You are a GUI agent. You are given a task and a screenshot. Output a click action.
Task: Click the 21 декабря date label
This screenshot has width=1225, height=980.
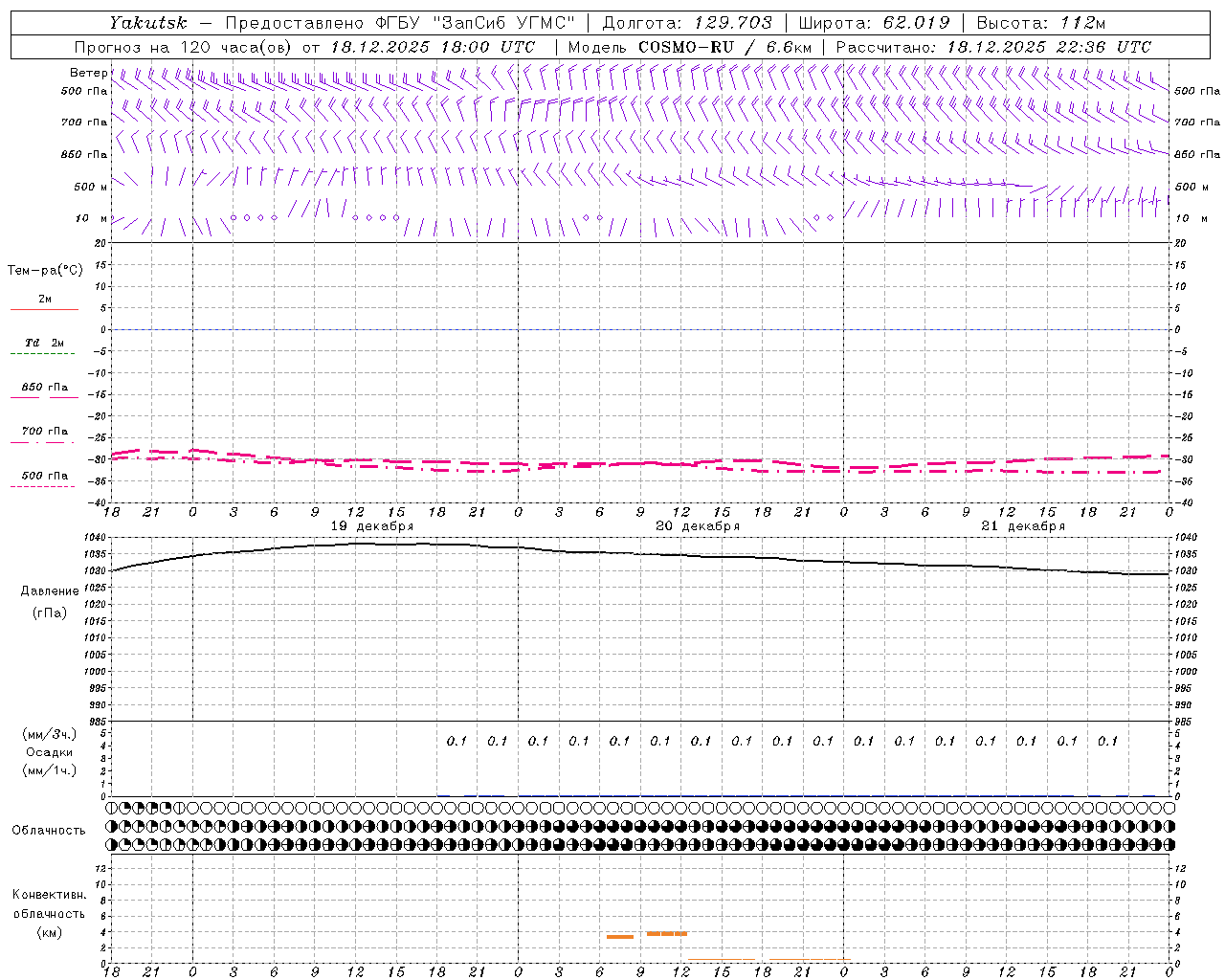pos(1023,526)
